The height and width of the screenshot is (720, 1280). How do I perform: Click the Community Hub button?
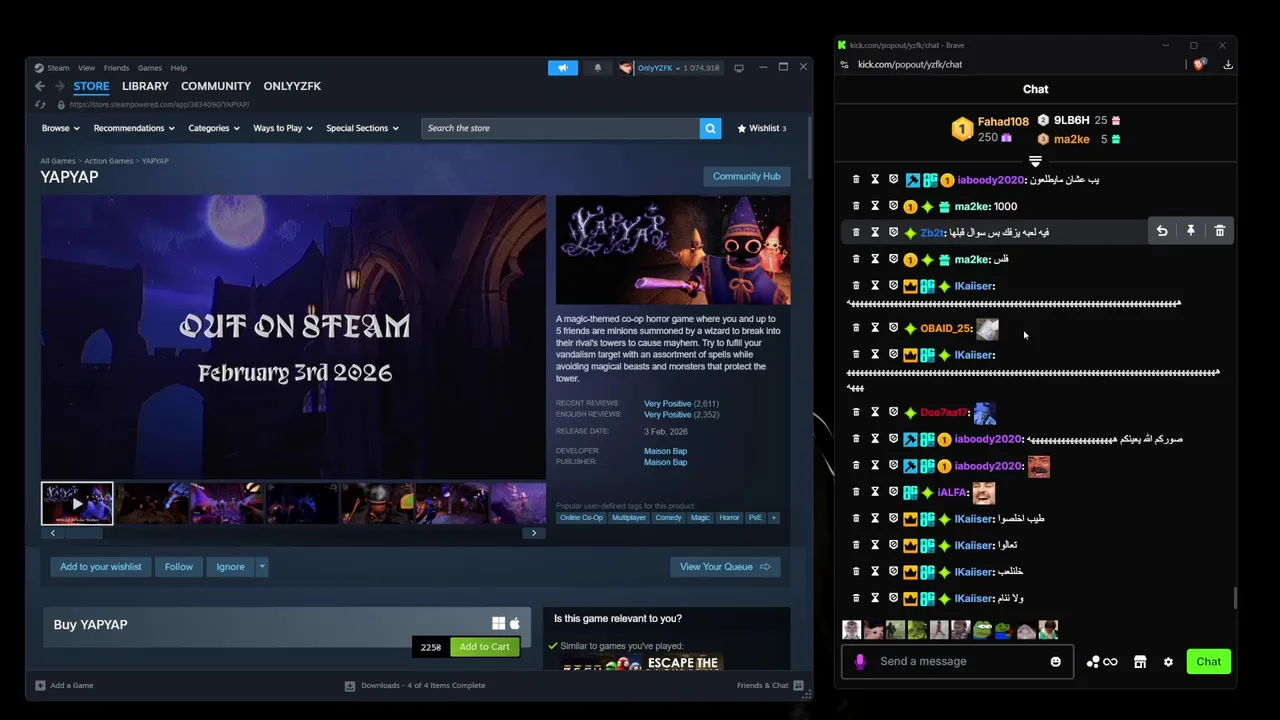(746, 176)
